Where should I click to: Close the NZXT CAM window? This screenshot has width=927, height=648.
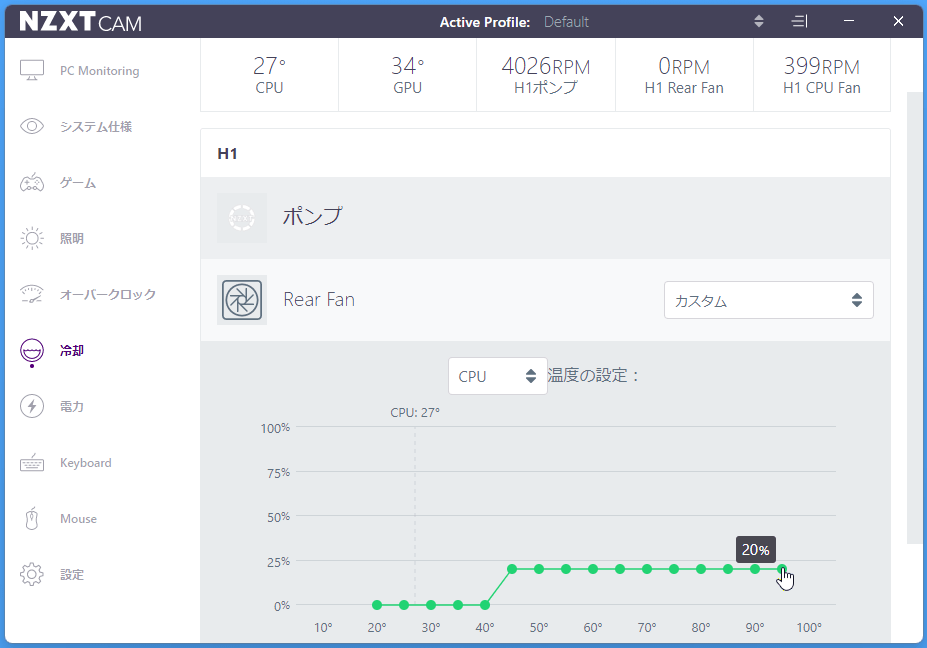(898, 21)
